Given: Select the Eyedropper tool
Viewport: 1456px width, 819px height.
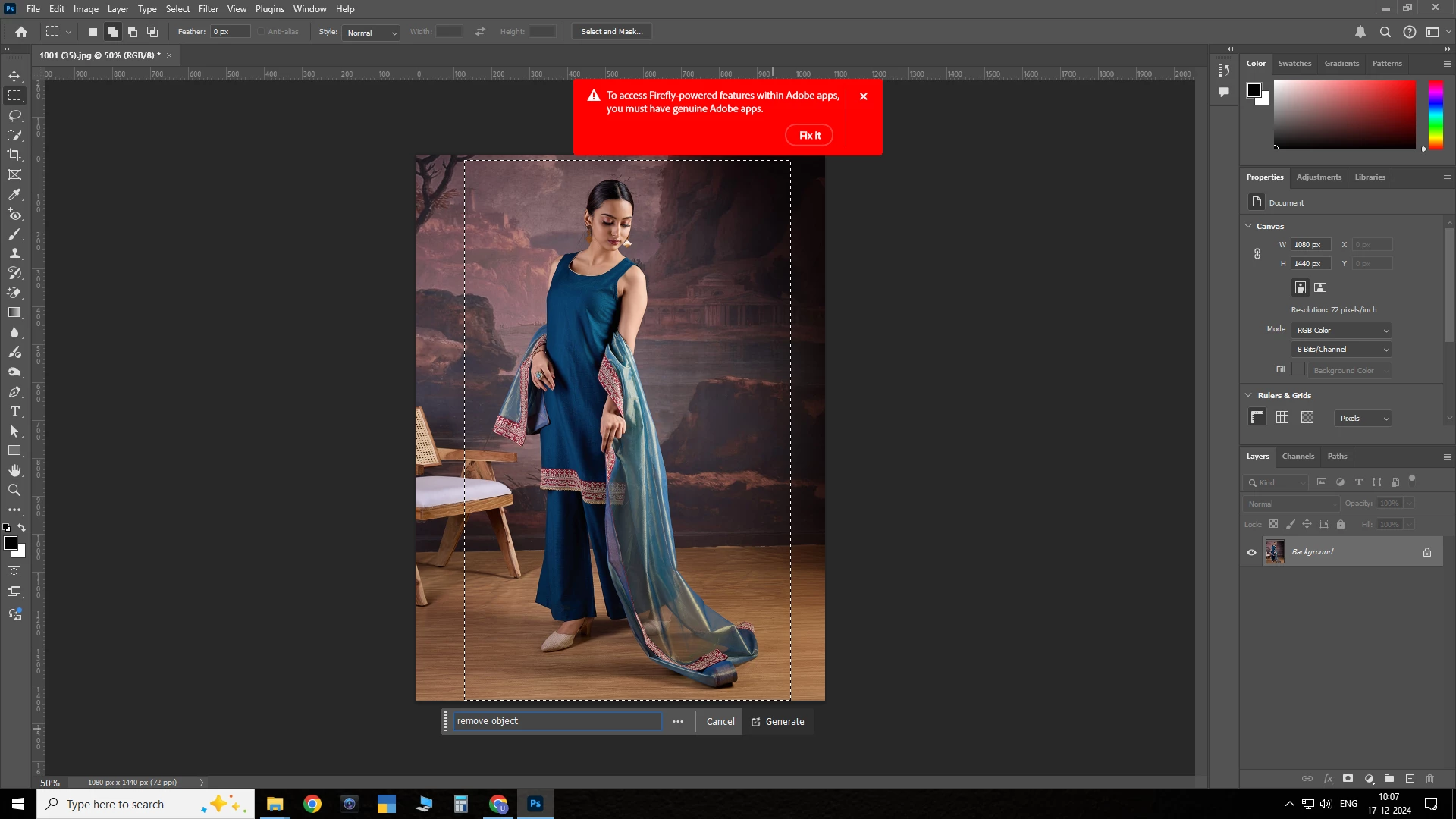Looking at the screenshot, I should (14, 194).
